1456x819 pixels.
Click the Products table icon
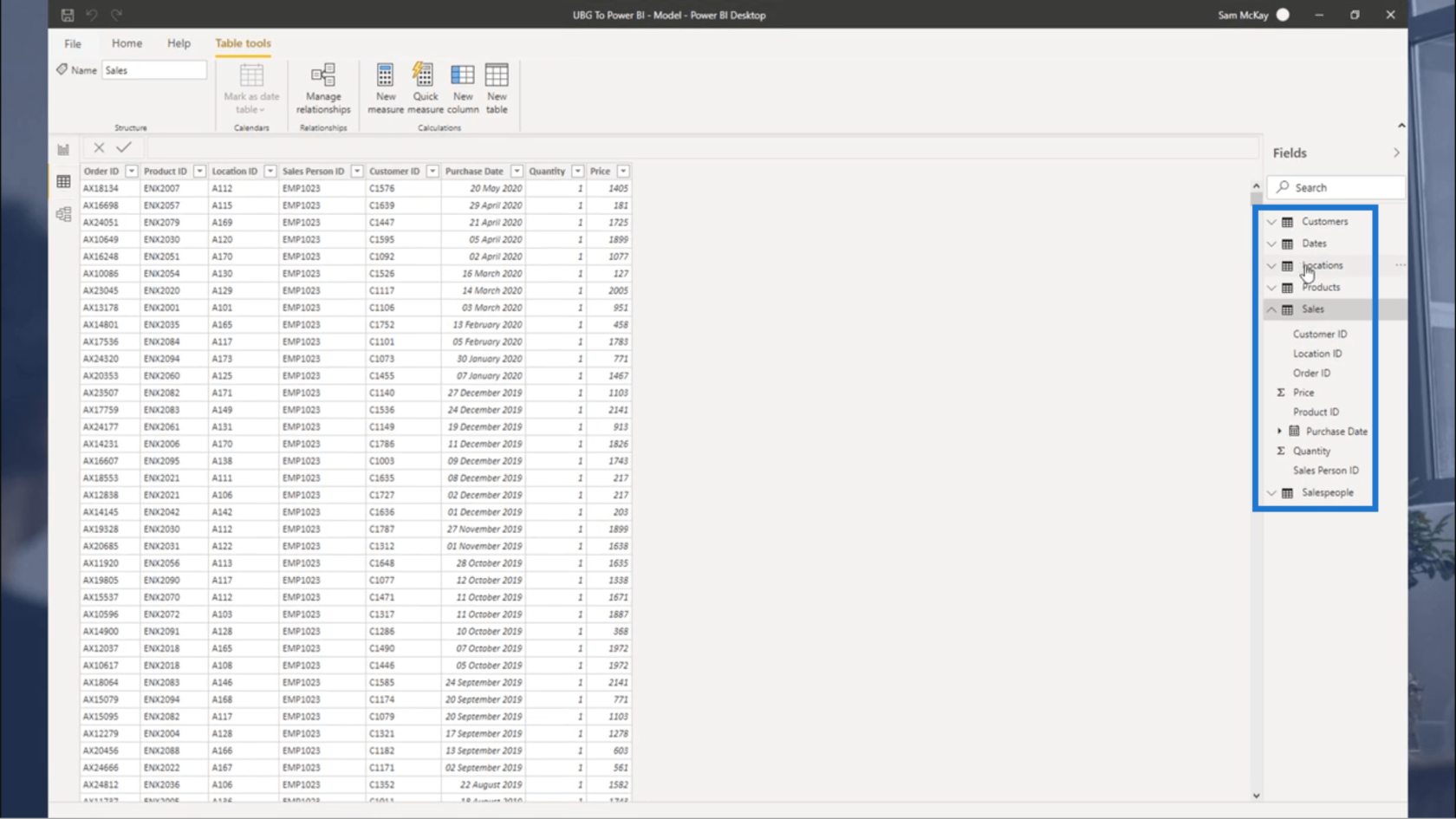[x=1288, y=287]
